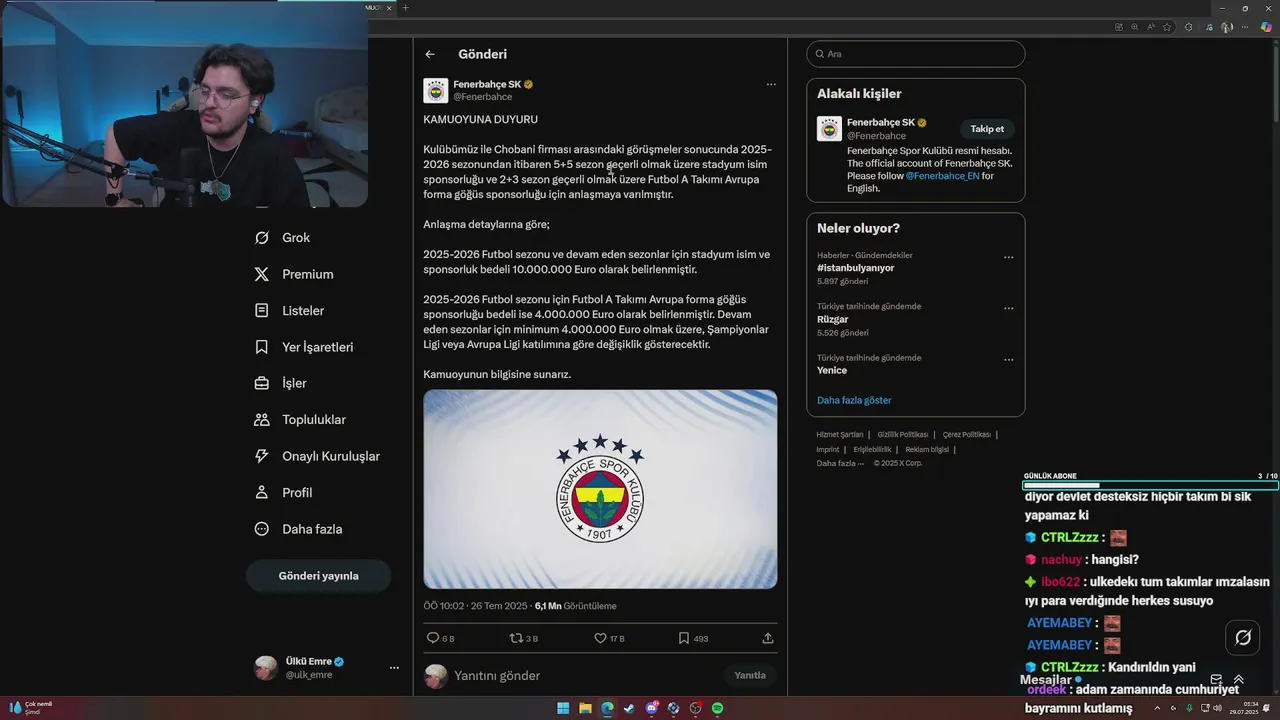Close the current browser tab

tap(389, 8)
